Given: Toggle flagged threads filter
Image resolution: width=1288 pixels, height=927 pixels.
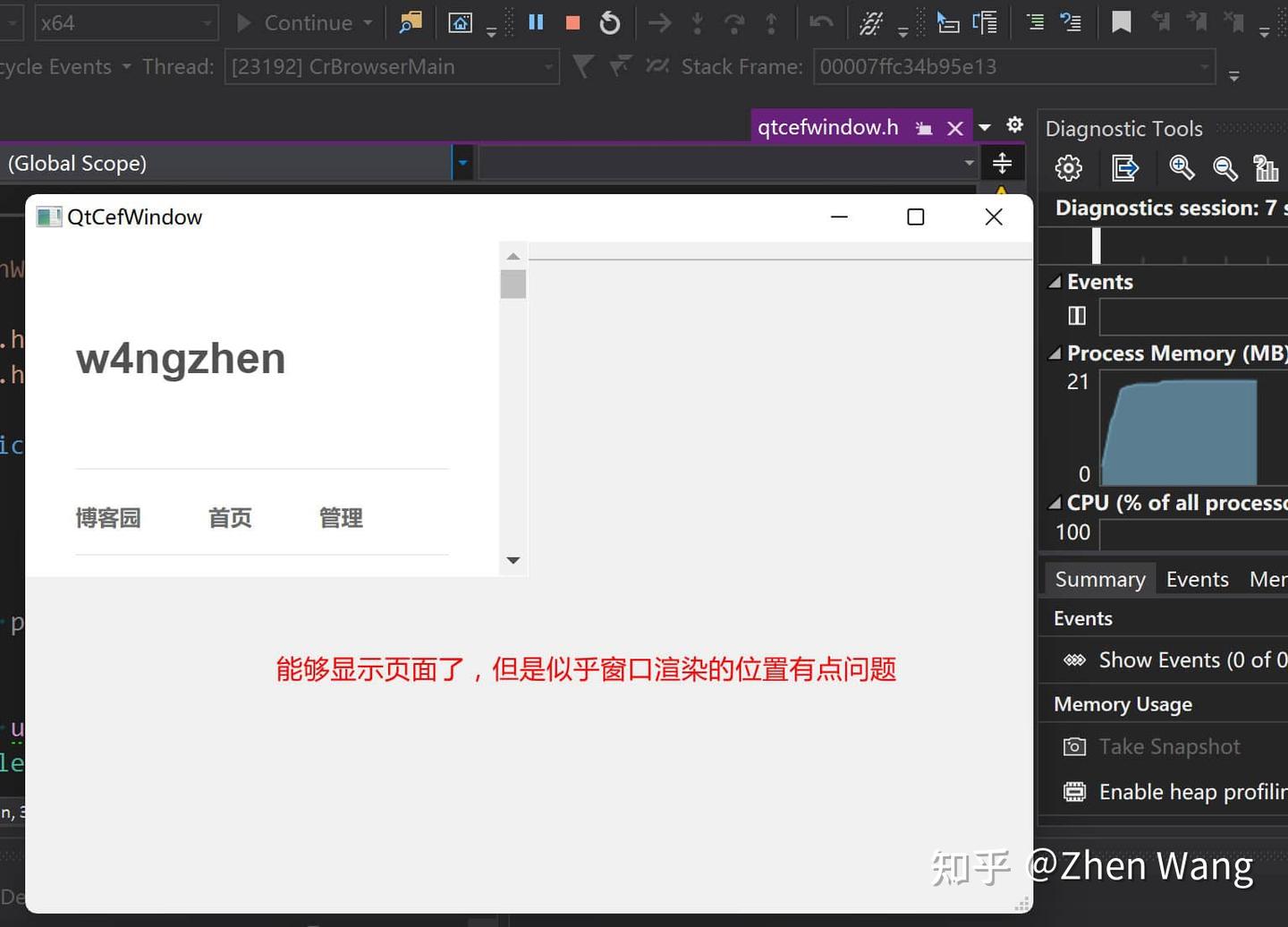Looking at the screenshot, I should (x=582, y=66).
